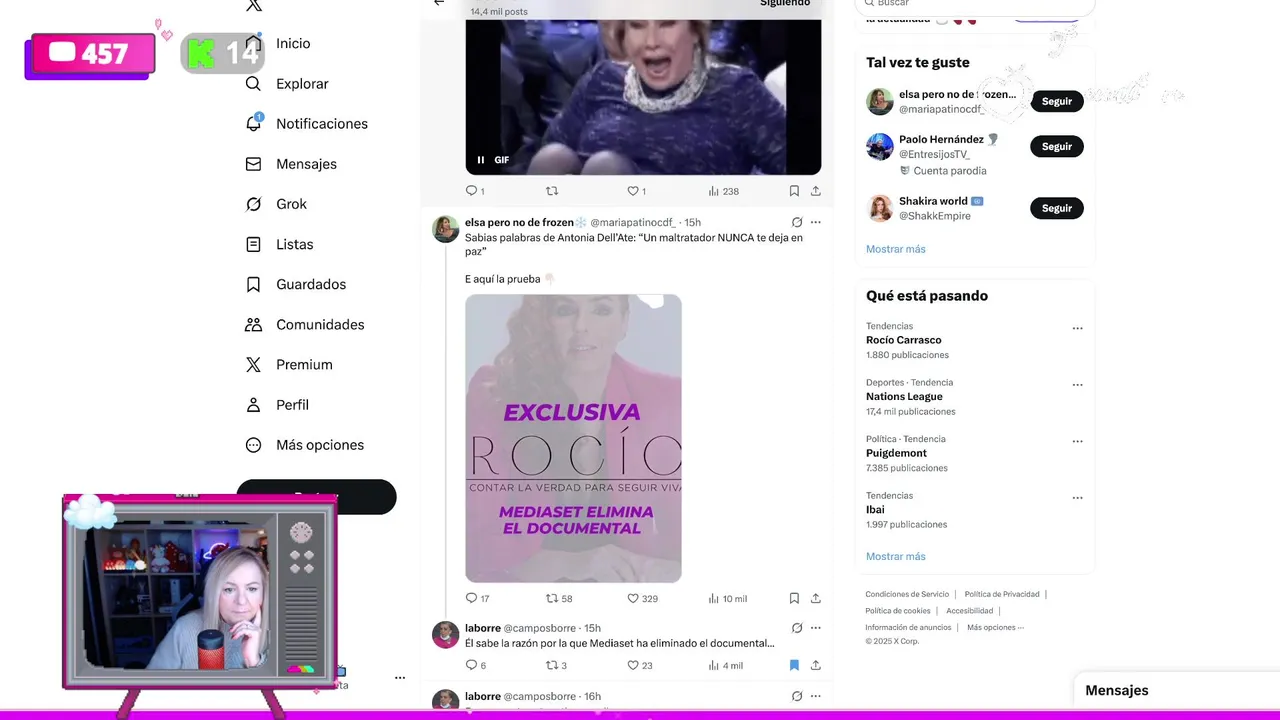Remove bookmark from laborre 15h post
Screen dimensions: 1280x720
[794, 666]
